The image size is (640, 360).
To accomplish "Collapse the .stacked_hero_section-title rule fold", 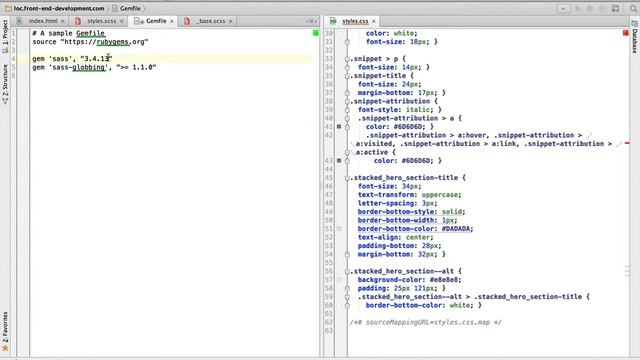I will (x=347, y=178).
